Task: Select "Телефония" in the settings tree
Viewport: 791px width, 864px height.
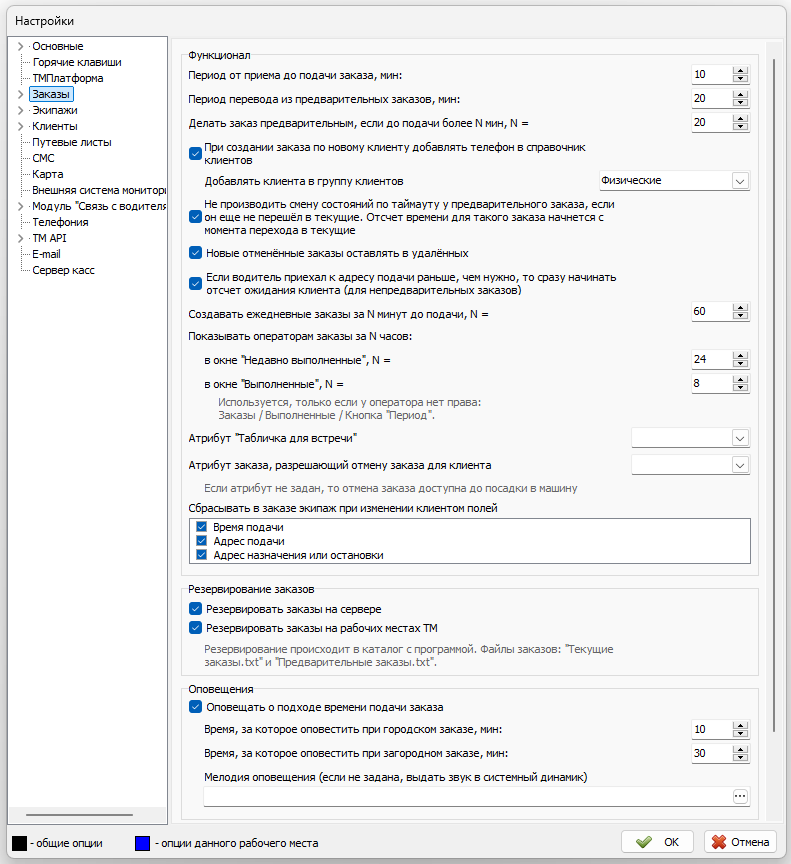Action: [x=60, y=222]
